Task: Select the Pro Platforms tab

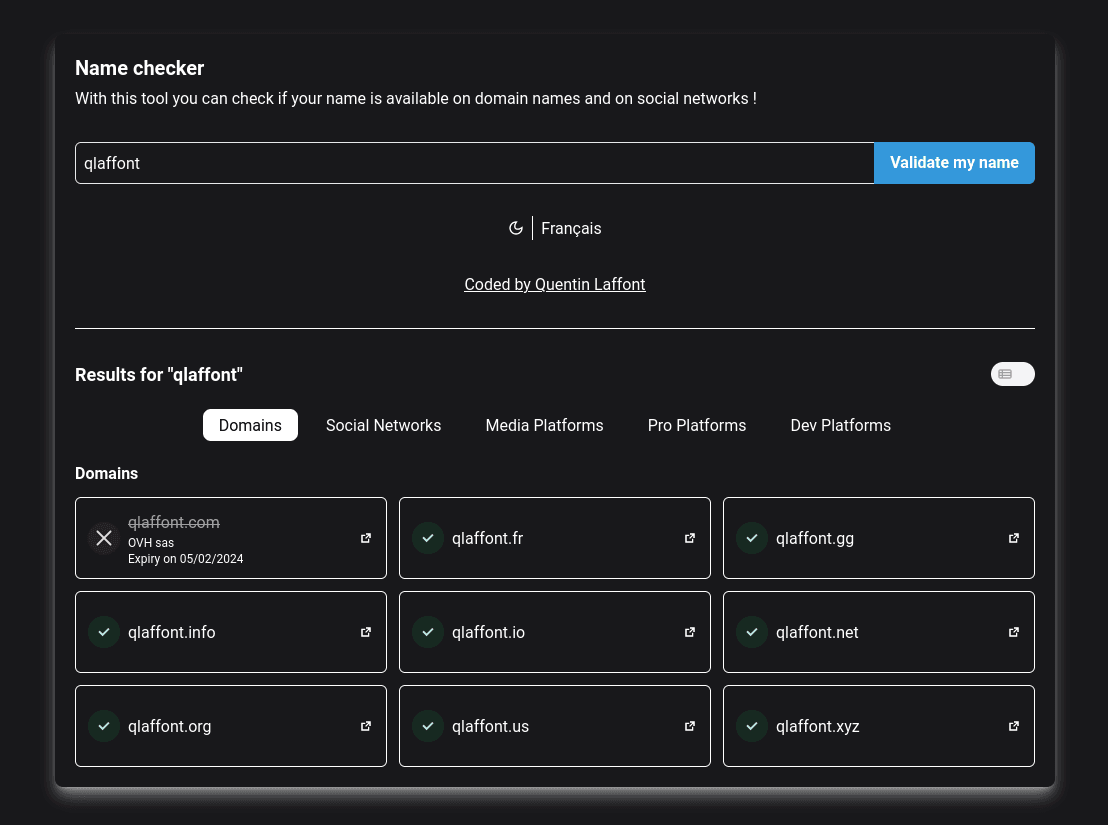Action: (697, 425)
